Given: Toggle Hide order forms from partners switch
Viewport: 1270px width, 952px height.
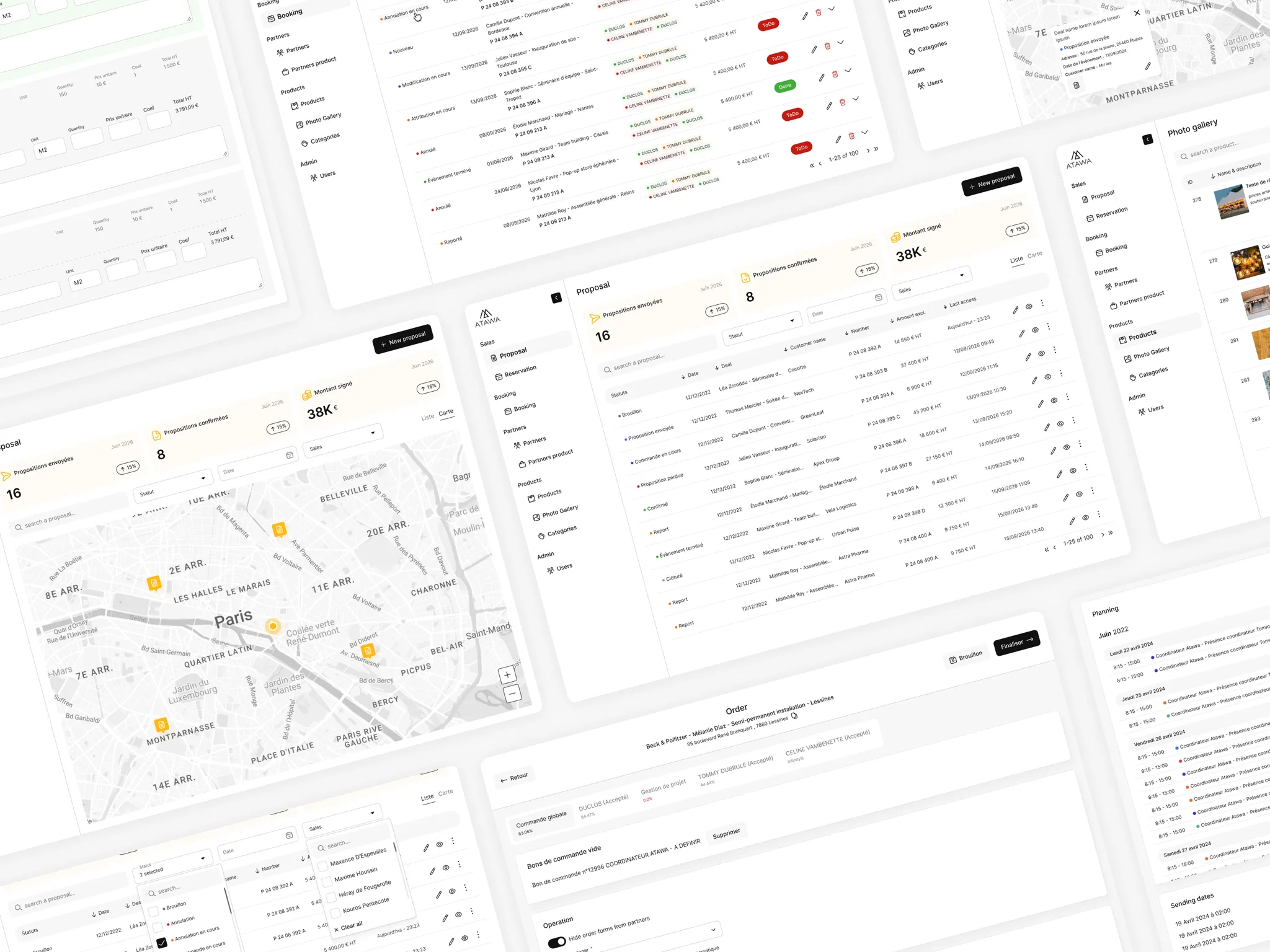Looking at the screenshot, I should click(x=557, y=942).
